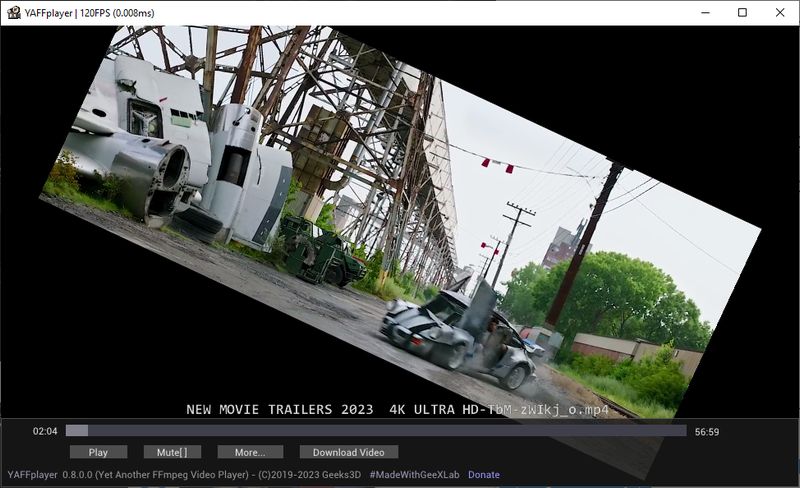Click the 56:59 total duration label
The image size is (800, 488).
(x=707, y=432)
